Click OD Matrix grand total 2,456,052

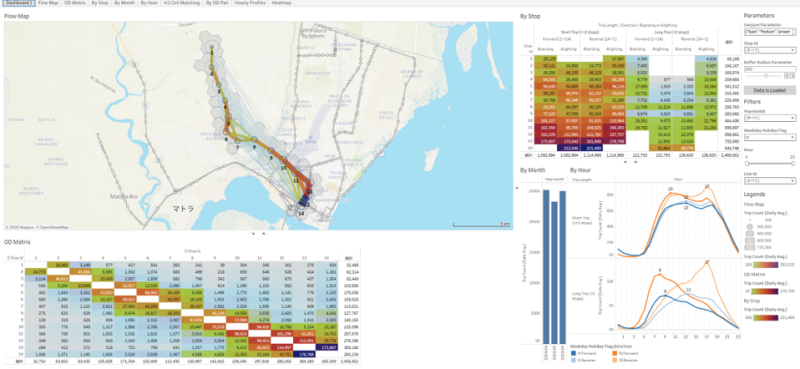[350, 361]
